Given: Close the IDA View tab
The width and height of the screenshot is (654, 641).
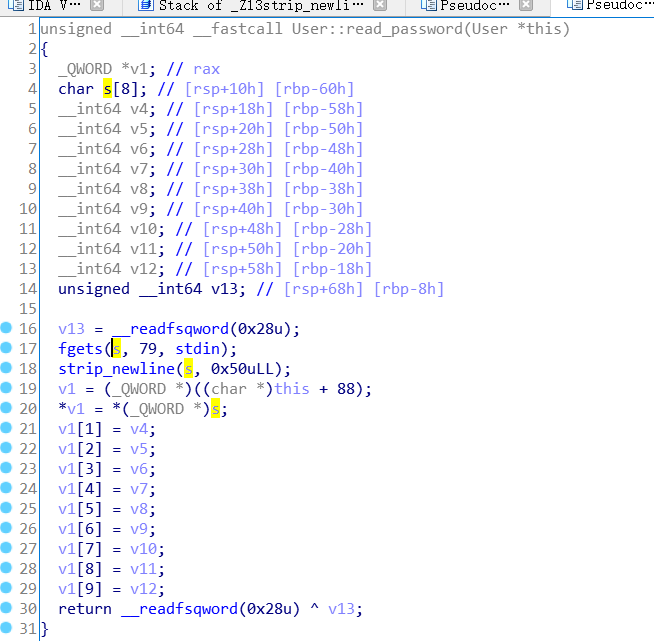Looking at the screenshot, I should tap(97, 5).
